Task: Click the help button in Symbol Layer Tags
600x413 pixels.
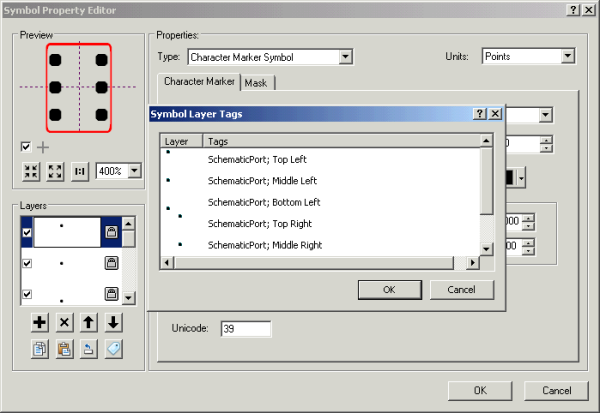Action: point(479,114)
